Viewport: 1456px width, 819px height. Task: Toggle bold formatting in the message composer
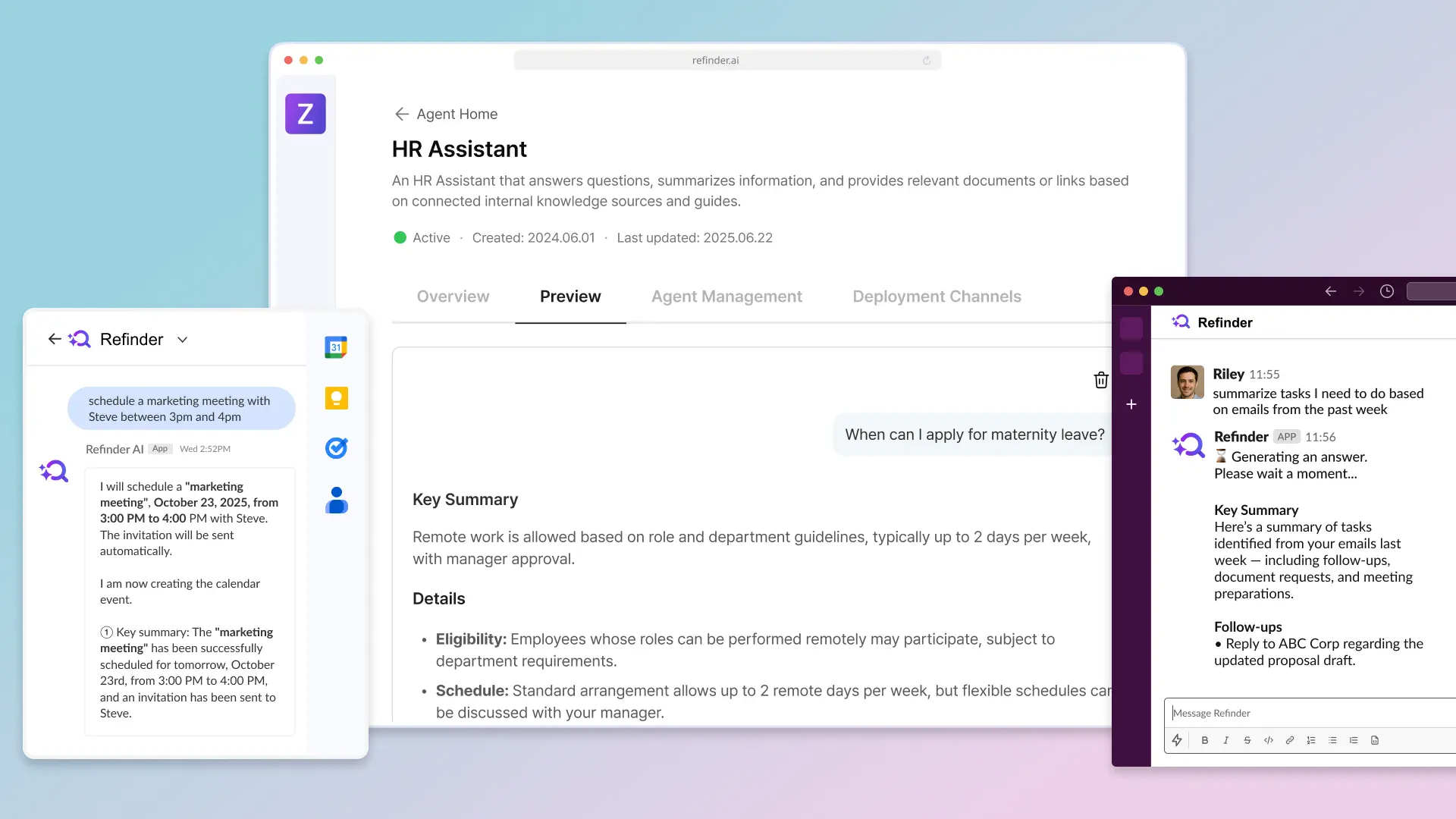[1204, 740]
